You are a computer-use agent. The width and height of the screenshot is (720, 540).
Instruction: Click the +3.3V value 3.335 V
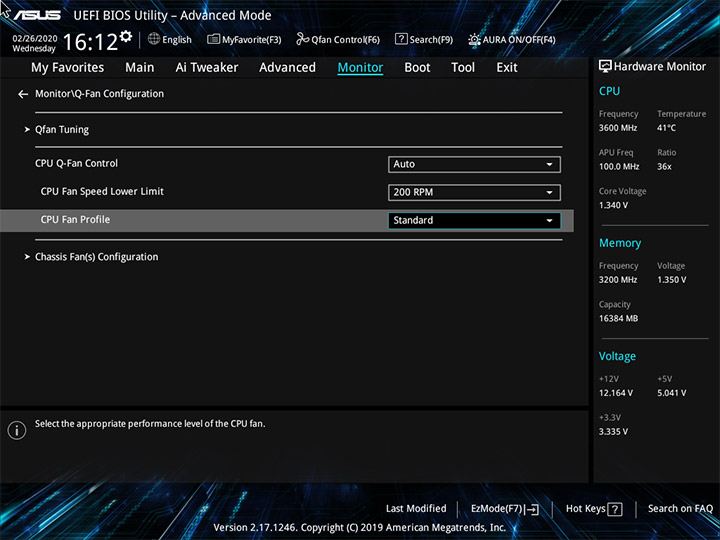(613, 432)
